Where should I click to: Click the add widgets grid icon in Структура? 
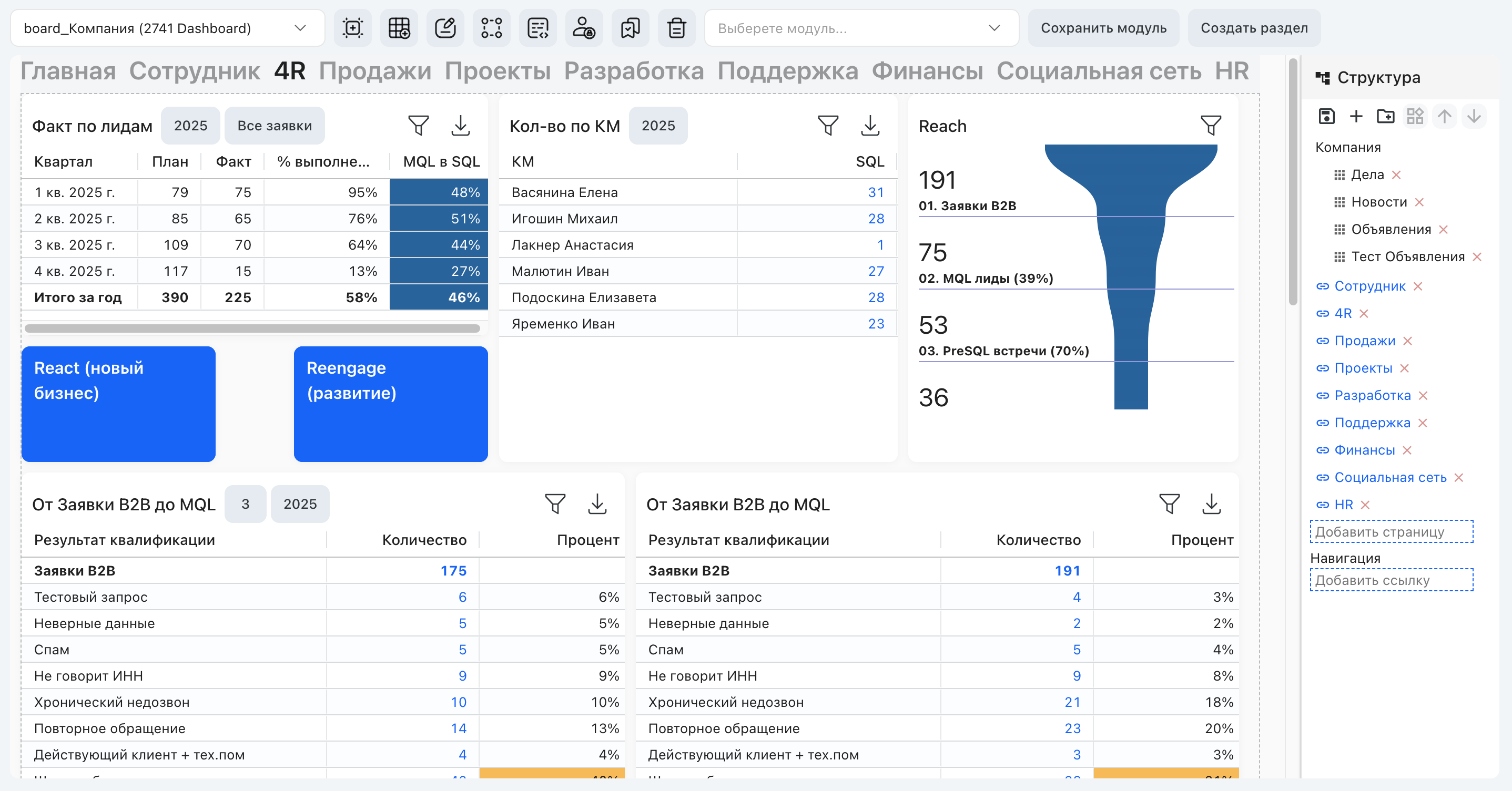point(1415,116)
